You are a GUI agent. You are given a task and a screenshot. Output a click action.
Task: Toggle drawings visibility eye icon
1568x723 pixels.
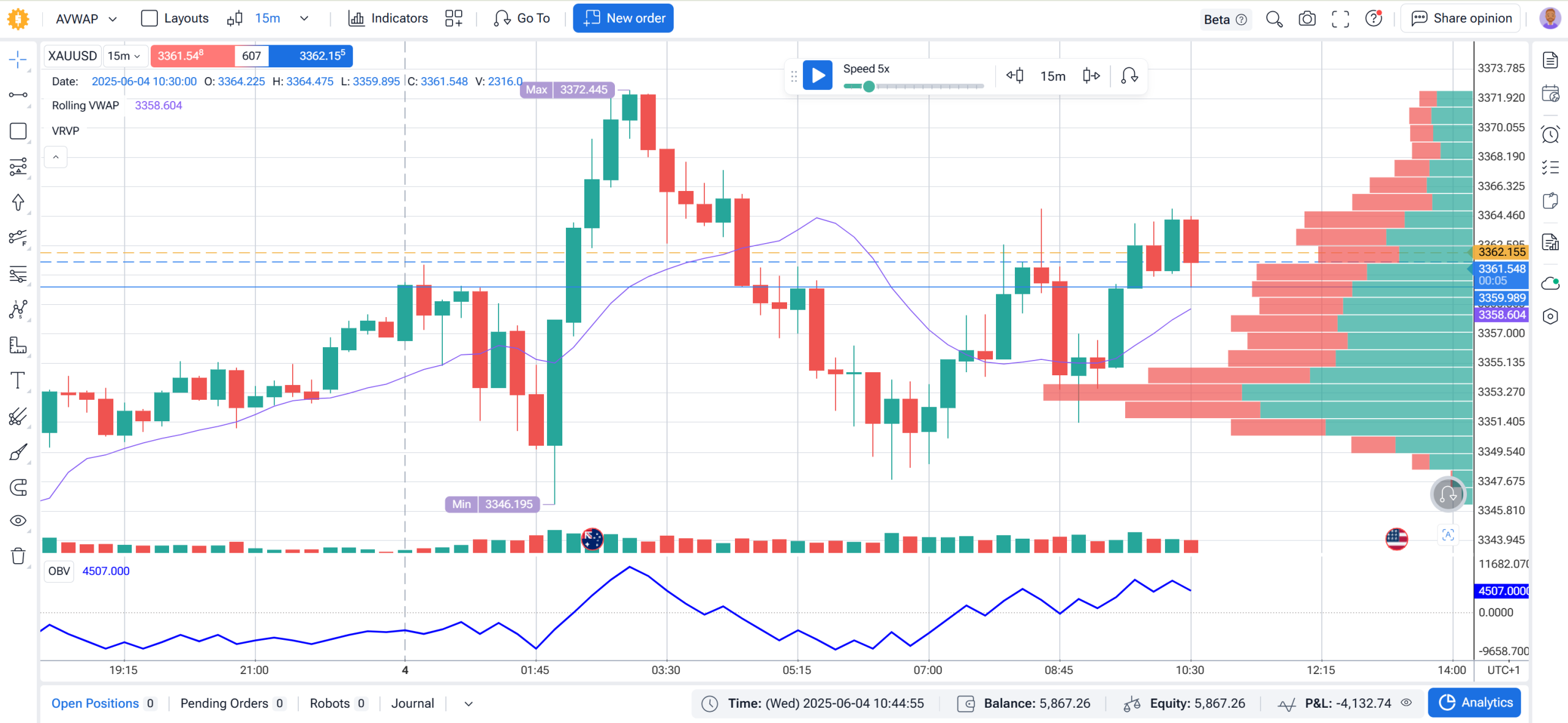18,520
